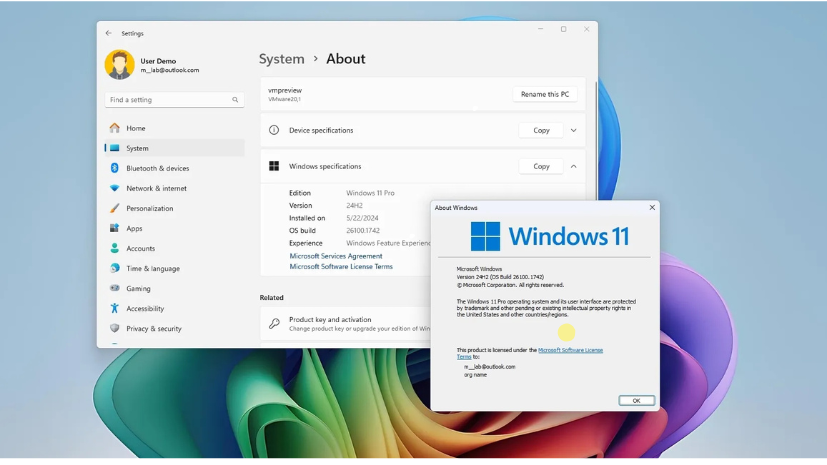Click the Personalization paintbrush icon
The width and height of the screenshot is (827, 465).
pyautogui.click(x=115, y=208)
